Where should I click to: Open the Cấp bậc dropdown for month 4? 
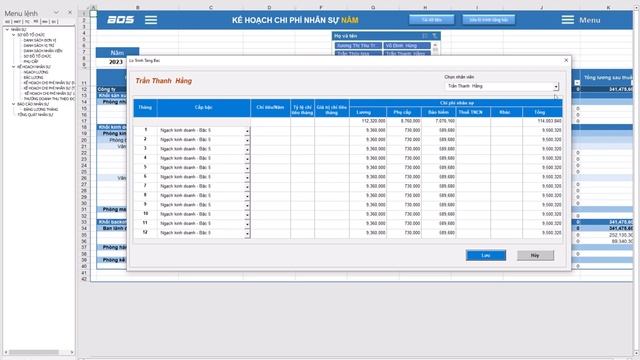coord(247,159)
